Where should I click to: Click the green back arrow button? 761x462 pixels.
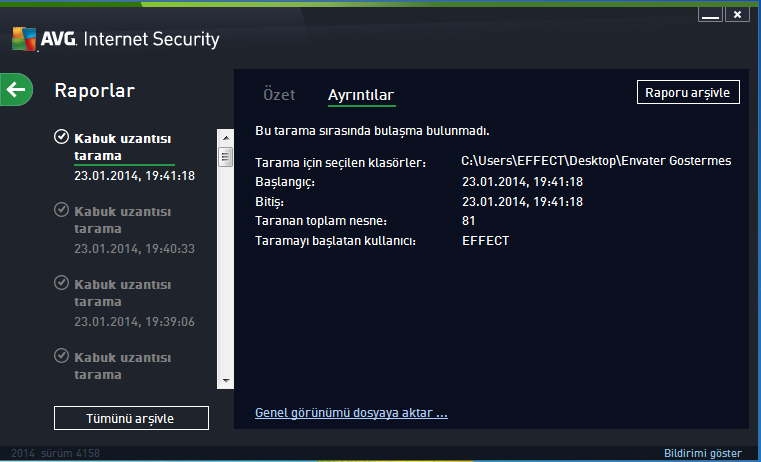(x=16, y=89)
